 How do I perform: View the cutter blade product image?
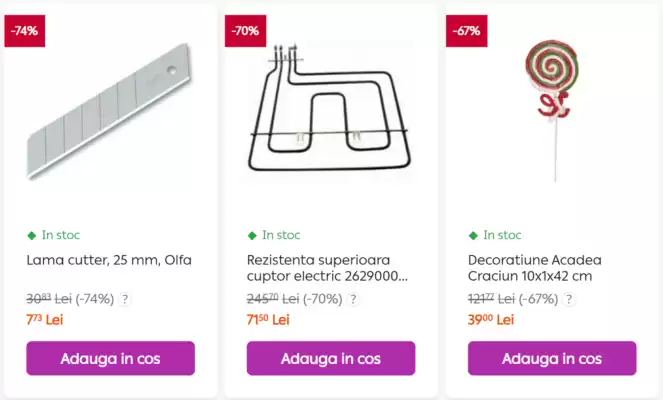click(108, 110)
